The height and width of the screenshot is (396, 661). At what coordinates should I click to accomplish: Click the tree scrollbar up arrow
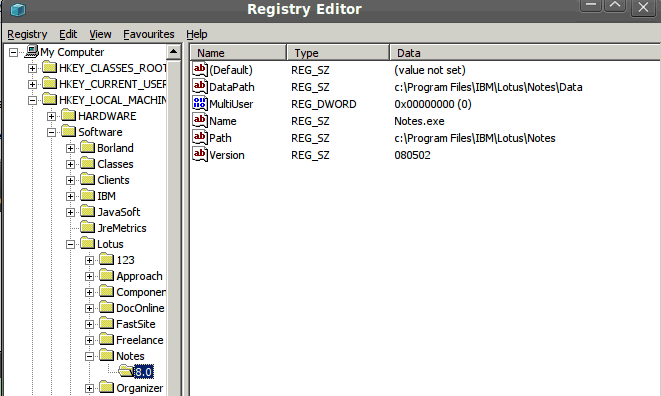tap(174, 52)
